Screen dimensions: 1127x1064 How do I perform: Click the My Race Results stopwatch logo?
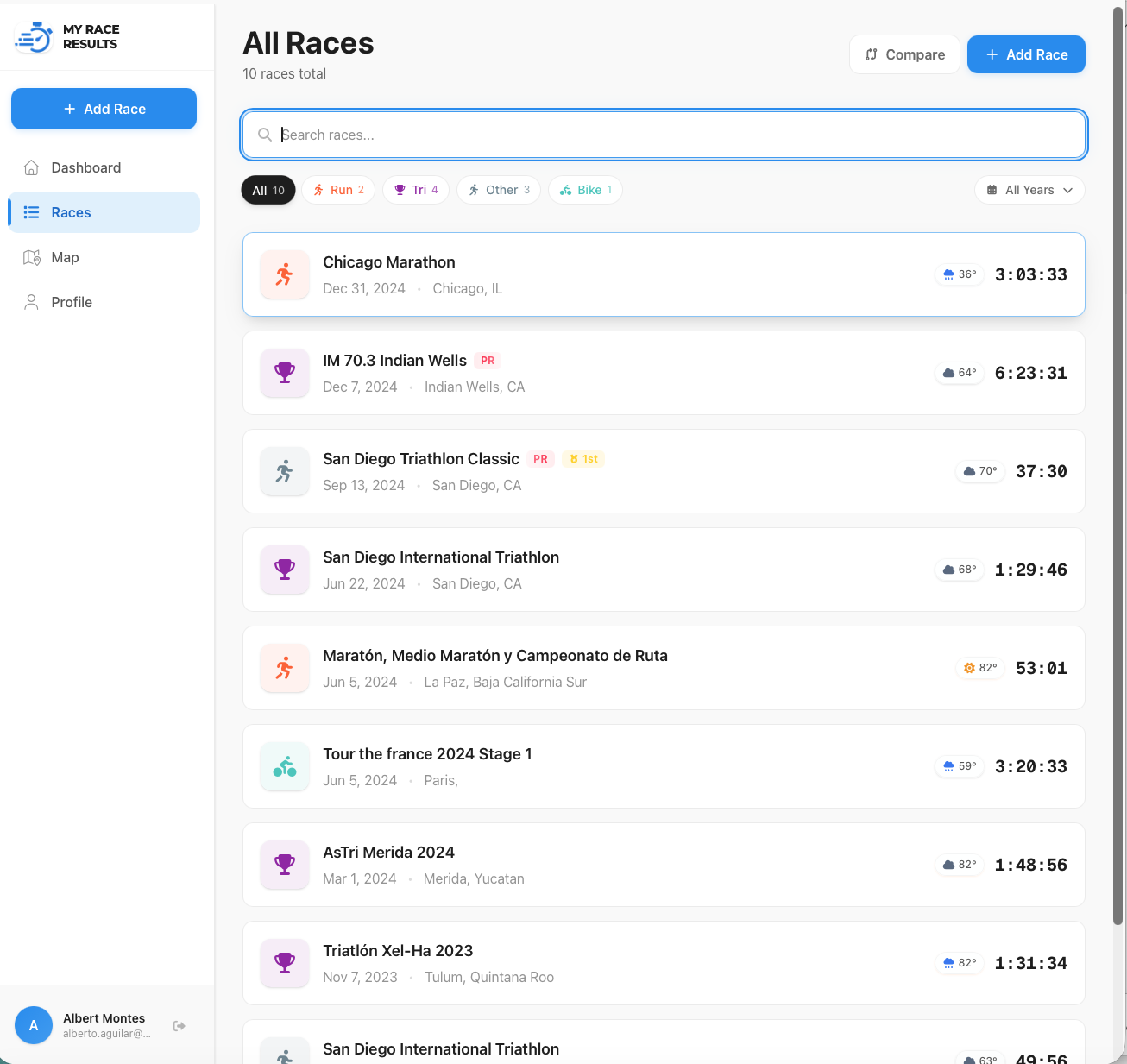pos(33,36)
